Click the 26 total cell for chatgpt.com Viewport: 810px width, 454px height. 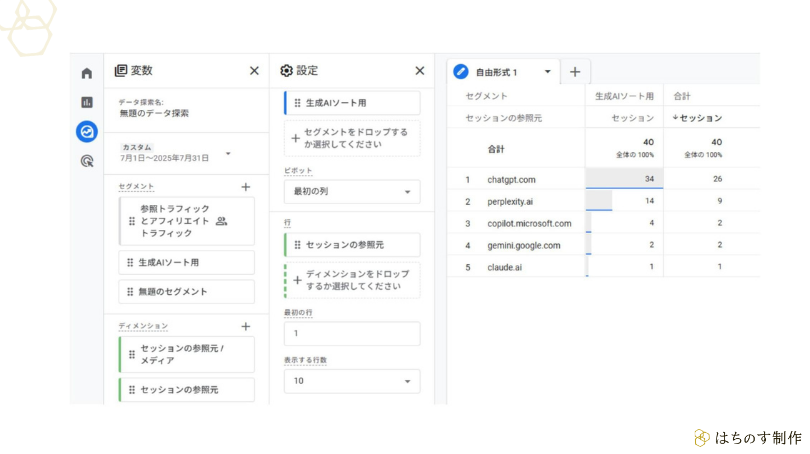pos(718,179)
